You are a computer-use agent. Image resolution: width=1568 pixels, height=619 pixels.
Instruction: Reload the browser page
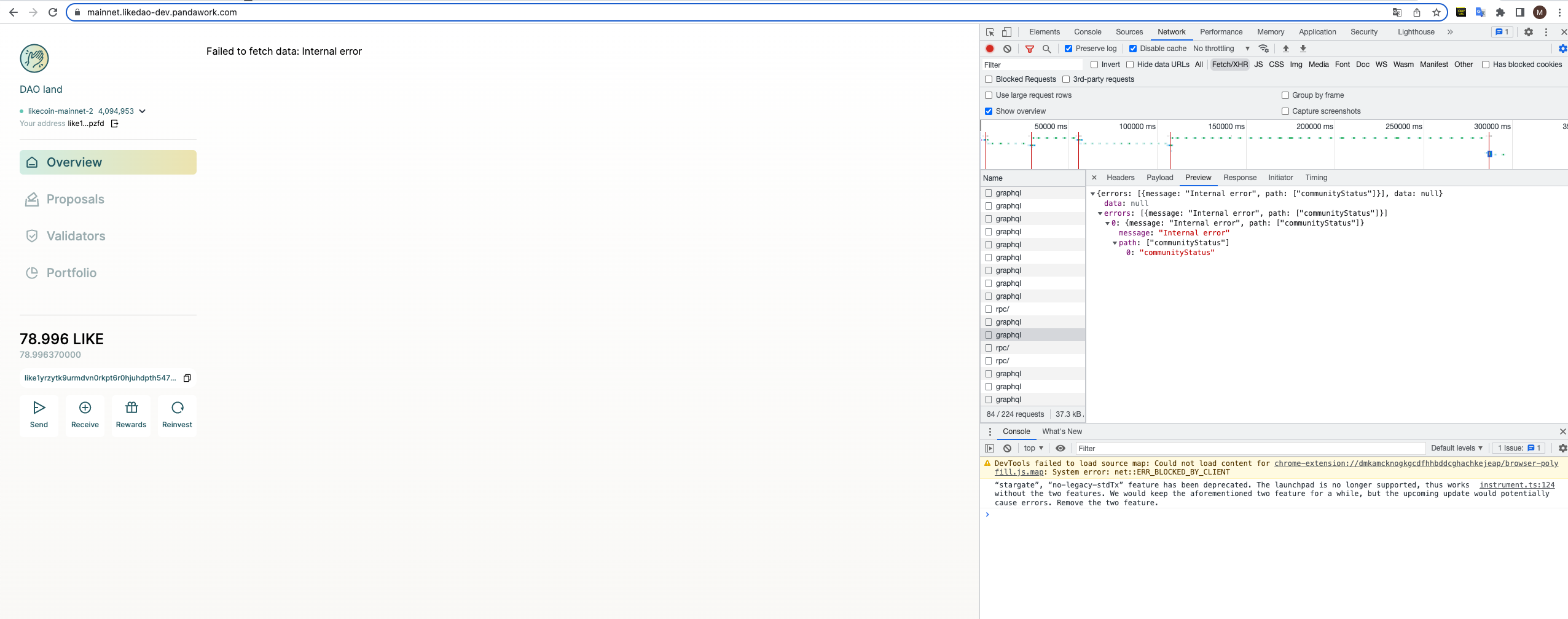(53, 12)
